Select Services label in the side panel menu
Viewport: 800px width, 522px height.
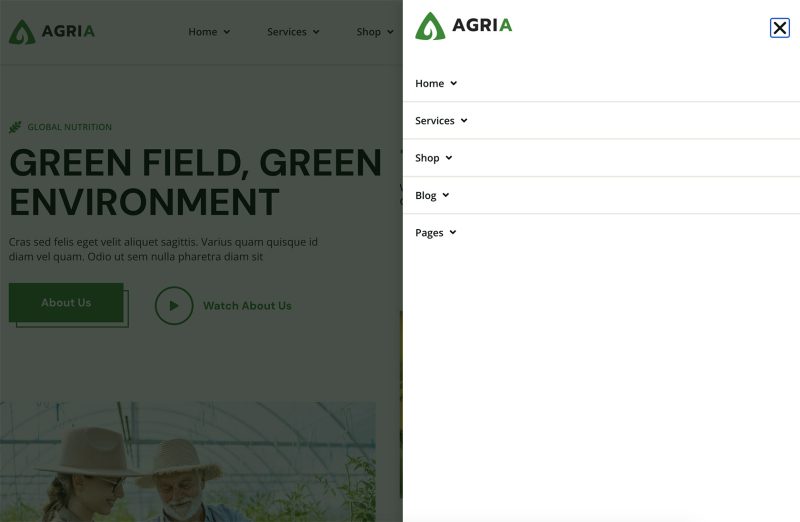(x=434, y=121)
